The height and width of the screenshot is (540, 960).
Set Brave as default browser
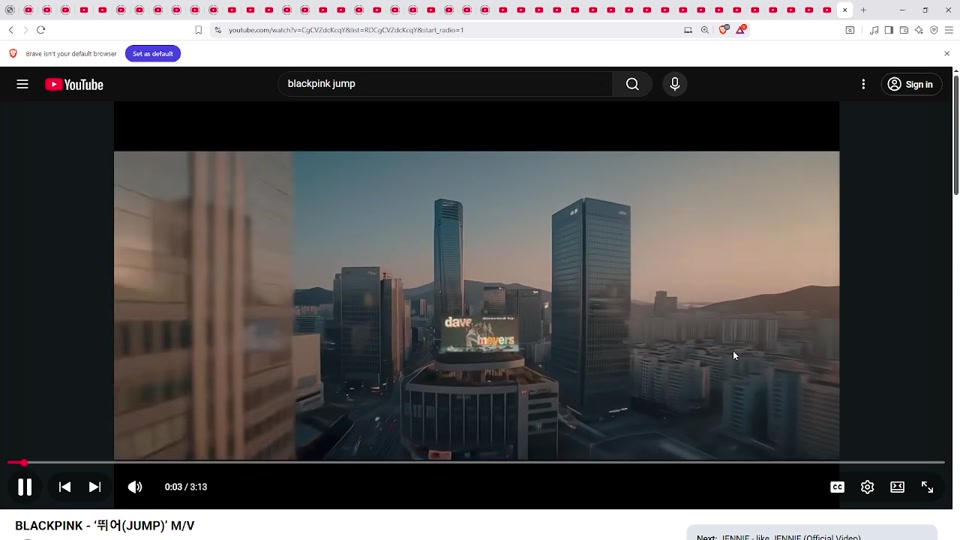point(152,53)
